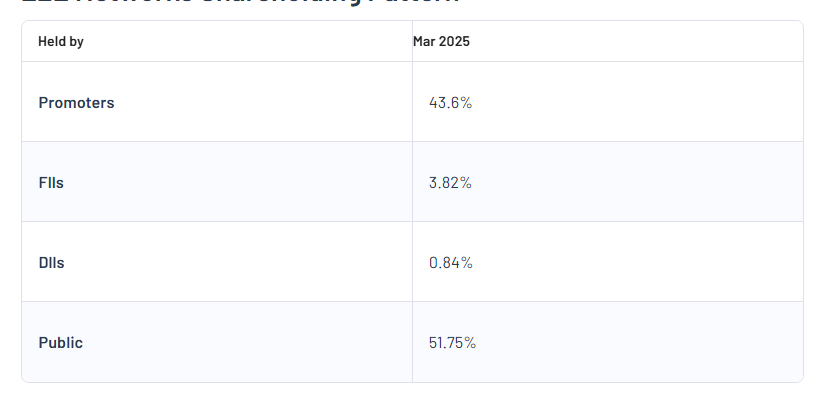Click the line below the header row
This screenshot has height=396, width=820.
click(x=412, y=61)
